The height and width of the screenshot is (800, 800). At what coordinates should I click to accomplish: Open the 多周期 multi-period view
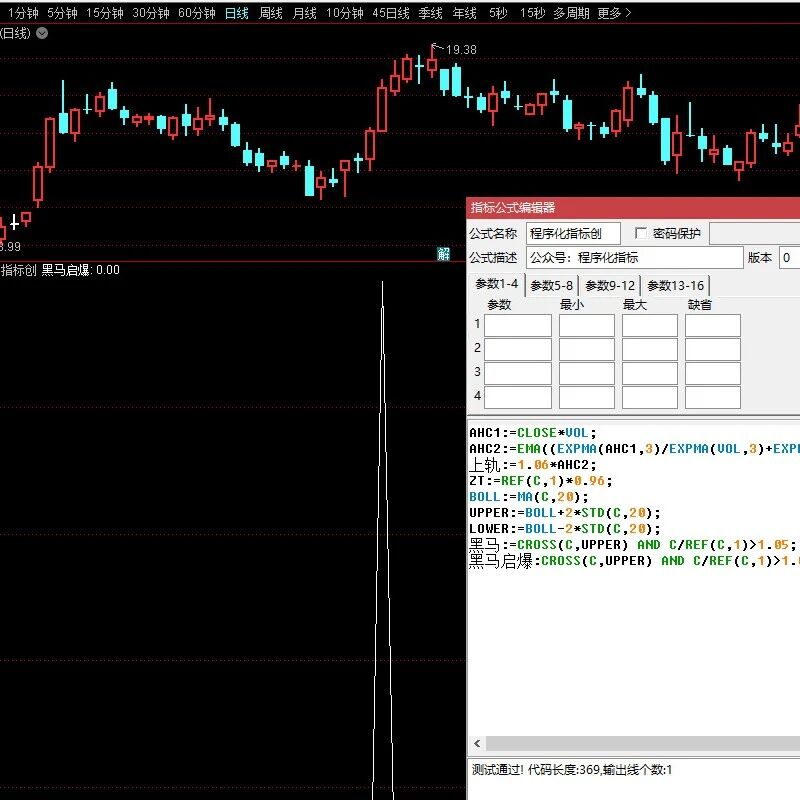(x=571, y=13)
